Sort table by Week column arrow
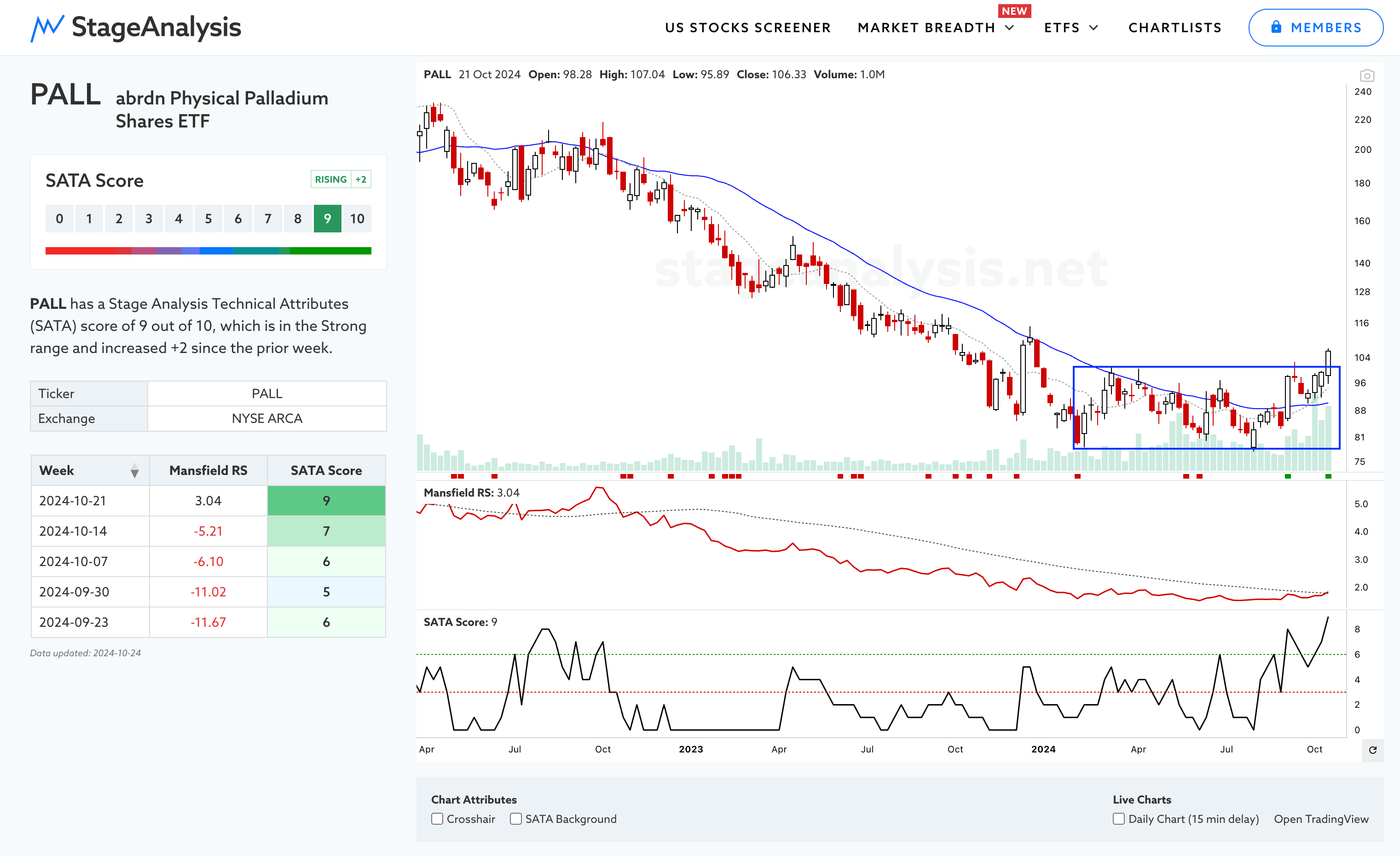 click(x=135, y=470)
